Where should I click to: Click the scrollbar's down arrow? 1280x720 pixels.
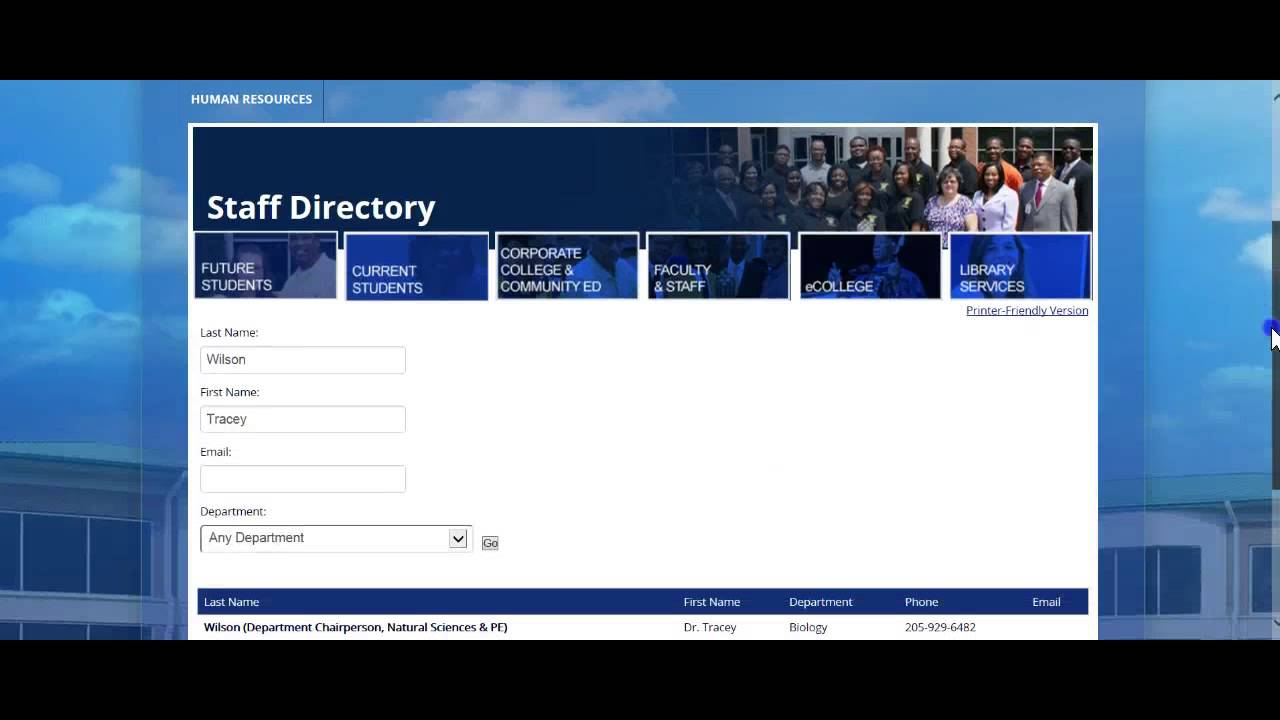tap(1276, 623)
